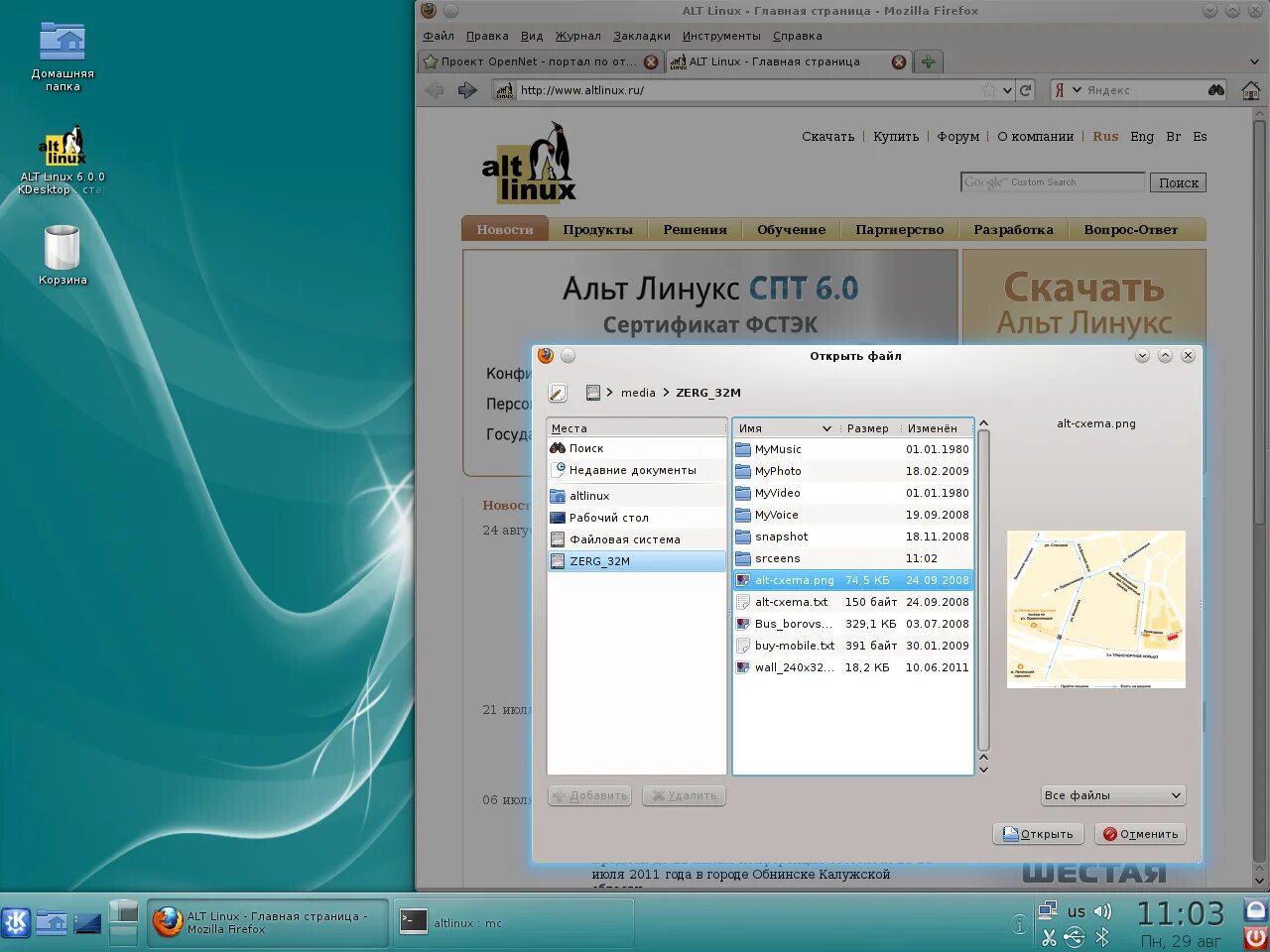Close the OpenNet tab with its red X
Viewport: 1270px width, 952px height.
[651, 61]
